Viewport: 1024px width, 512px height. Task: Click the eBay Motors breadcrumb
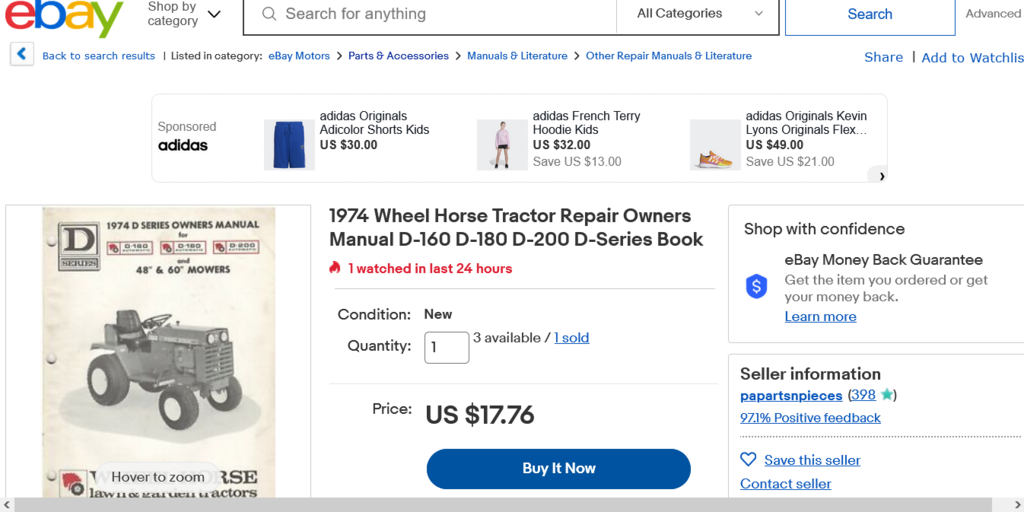point(299,56)
